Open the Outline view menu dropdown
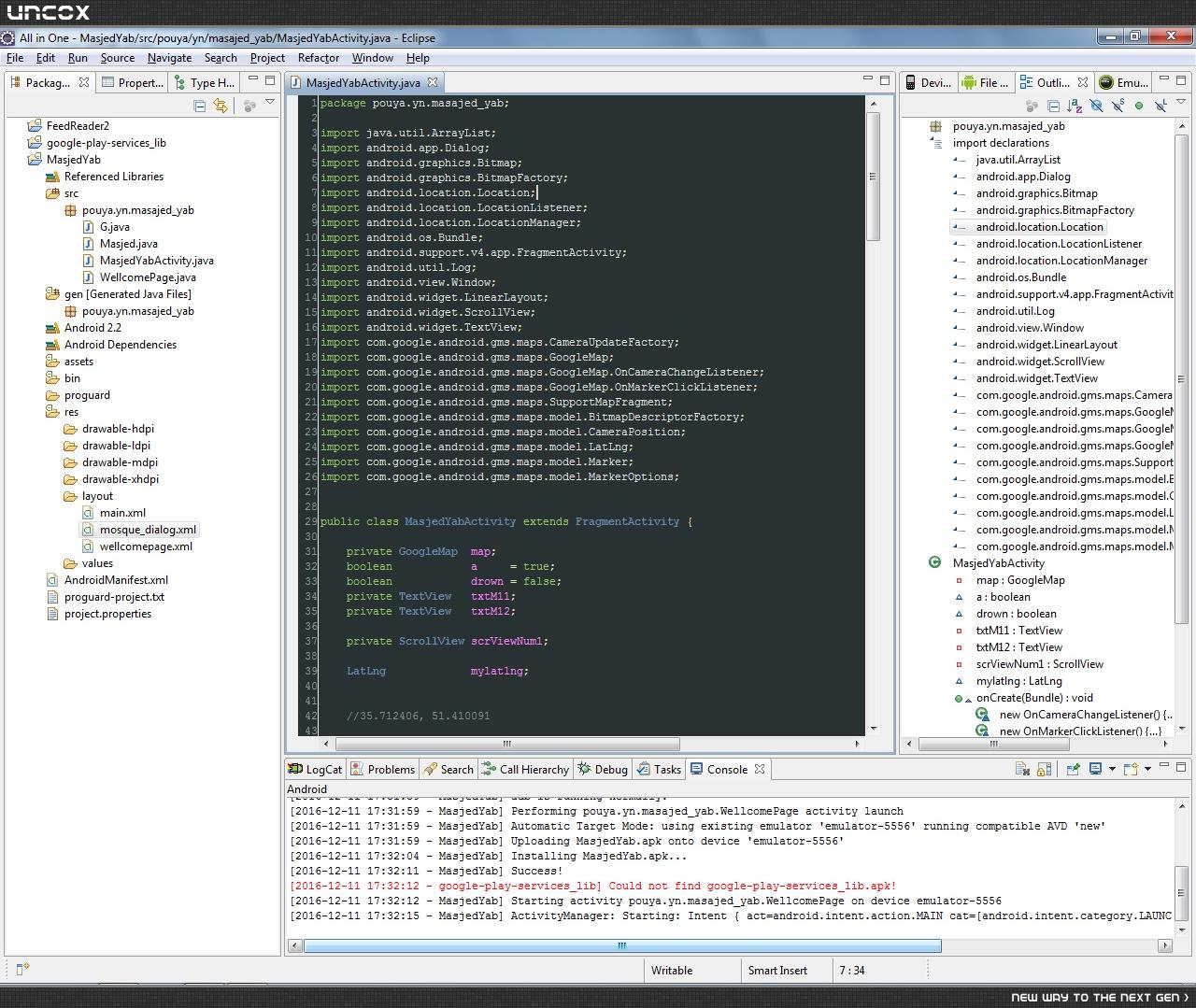This screenshot has width=1196, height=1008. click(x=1181, y=102)
